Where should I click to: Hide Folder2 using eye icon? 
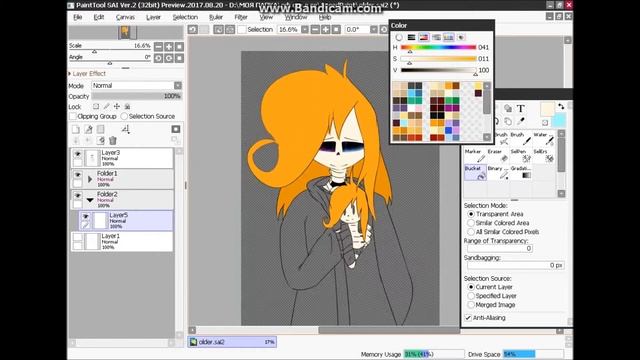click(x=78, y=196)
